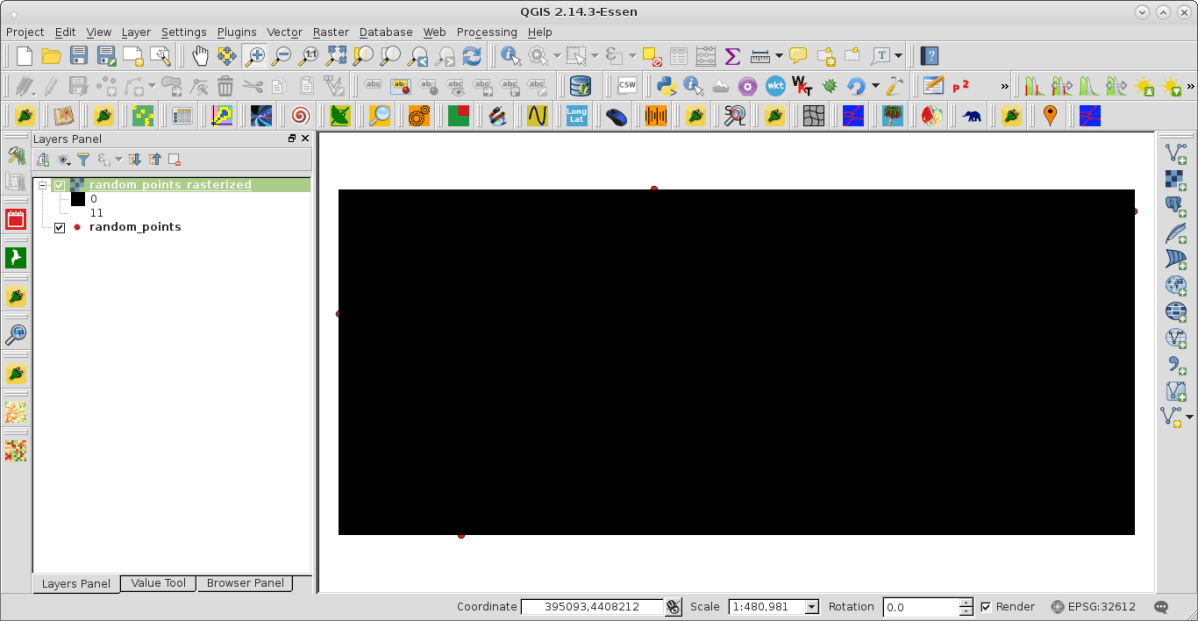Show statistical summary with the sigma icon
The image size is (1198, 621).
732,56
